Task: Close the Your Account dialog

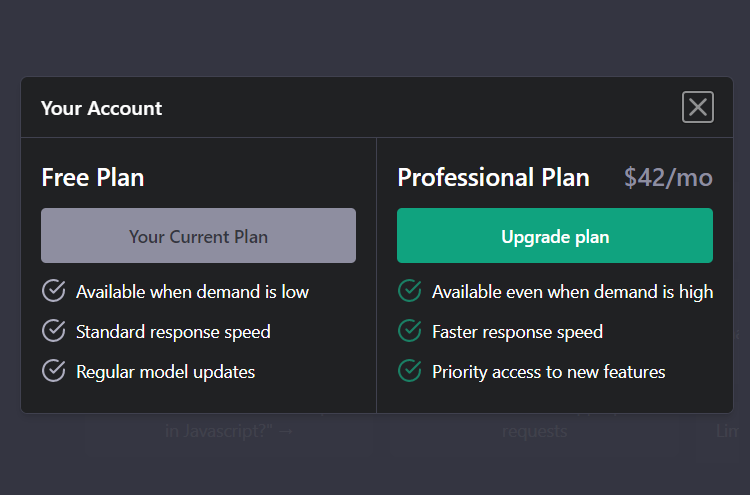Action: [x=697, y=107]
